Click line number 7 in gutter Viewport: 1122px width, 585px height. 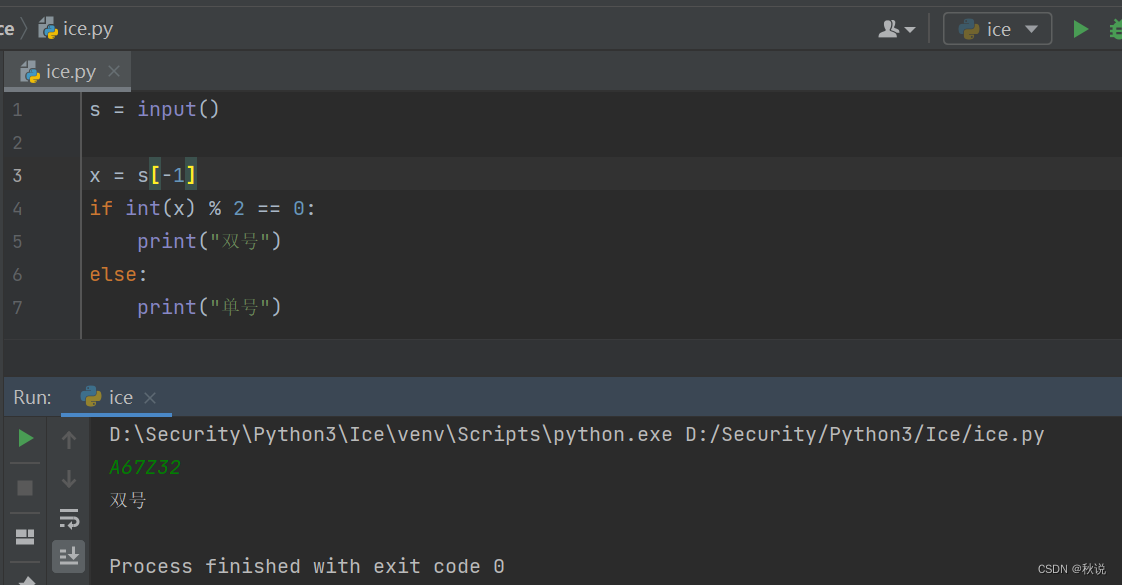click(17, 308)
